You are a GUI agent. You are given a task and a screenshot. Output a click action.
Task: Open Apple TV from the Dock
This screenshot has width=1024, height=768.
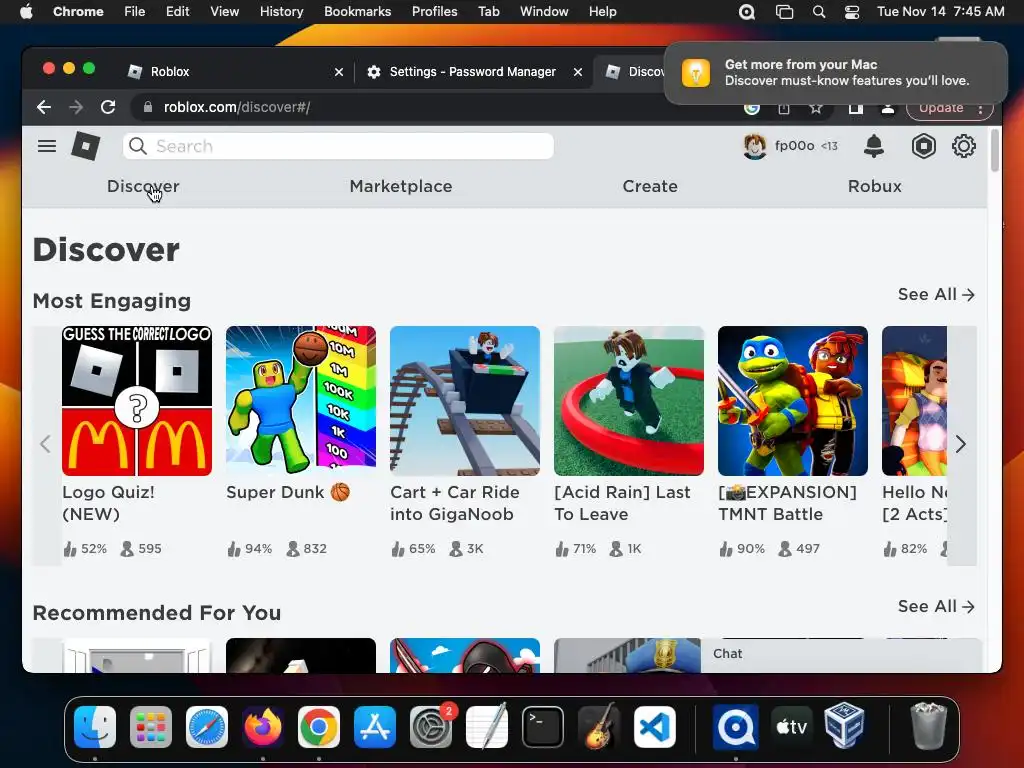792,727
